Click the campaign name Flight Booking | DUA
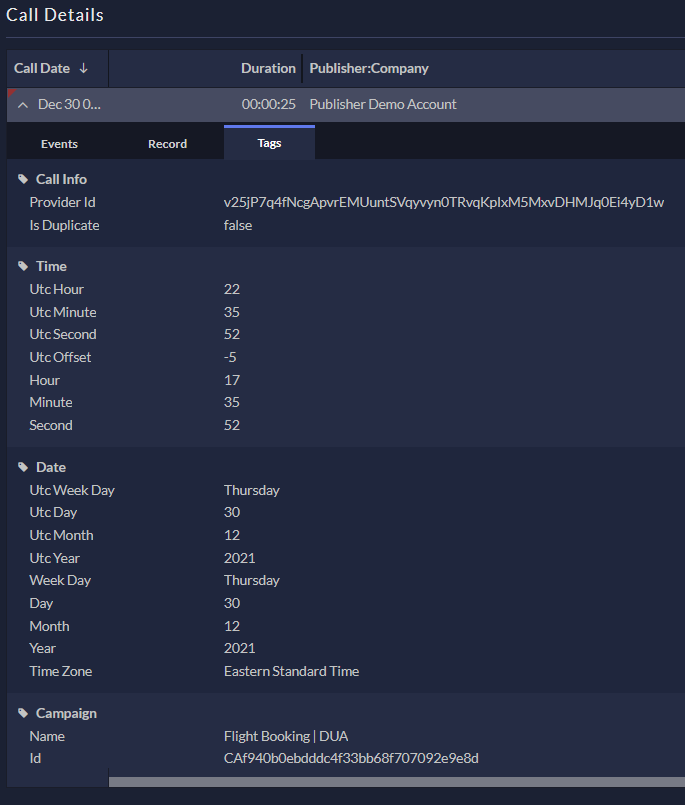 [x=286, y=736]
